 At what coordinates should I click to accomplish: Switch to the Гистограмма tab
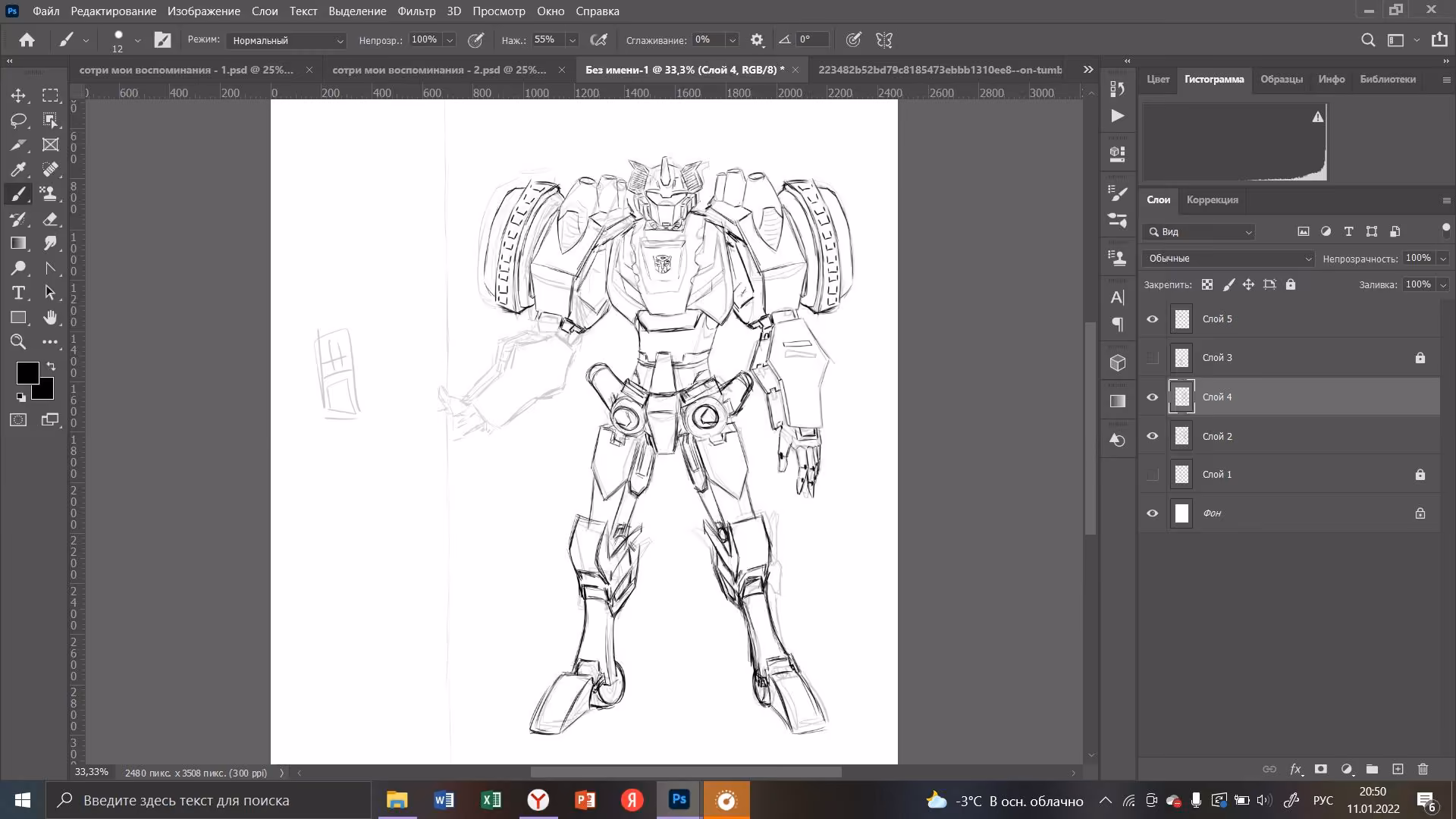point(1214,79)
